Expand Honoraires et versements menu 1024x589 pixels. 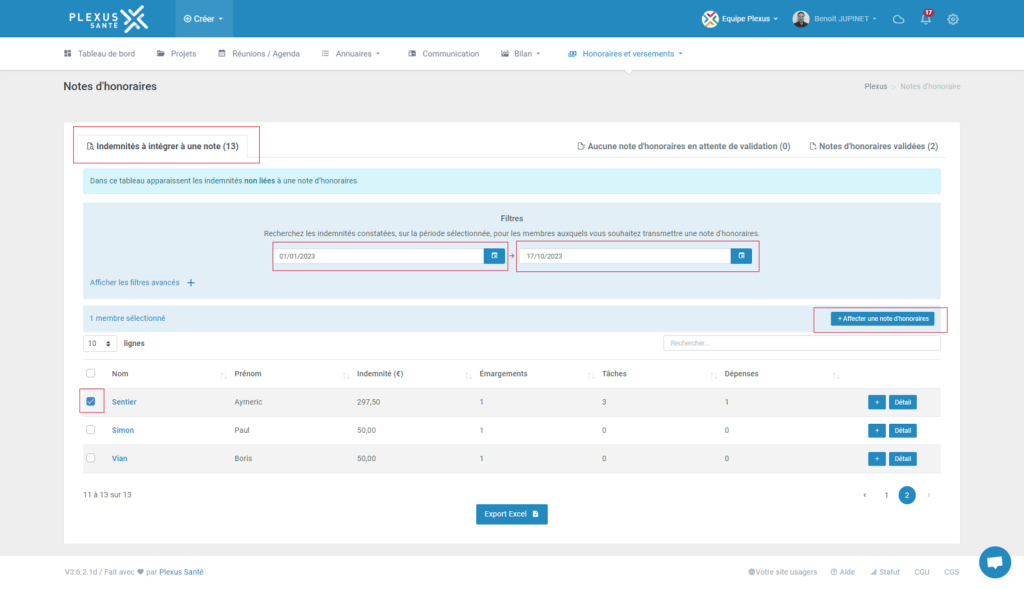coord(626,54)
